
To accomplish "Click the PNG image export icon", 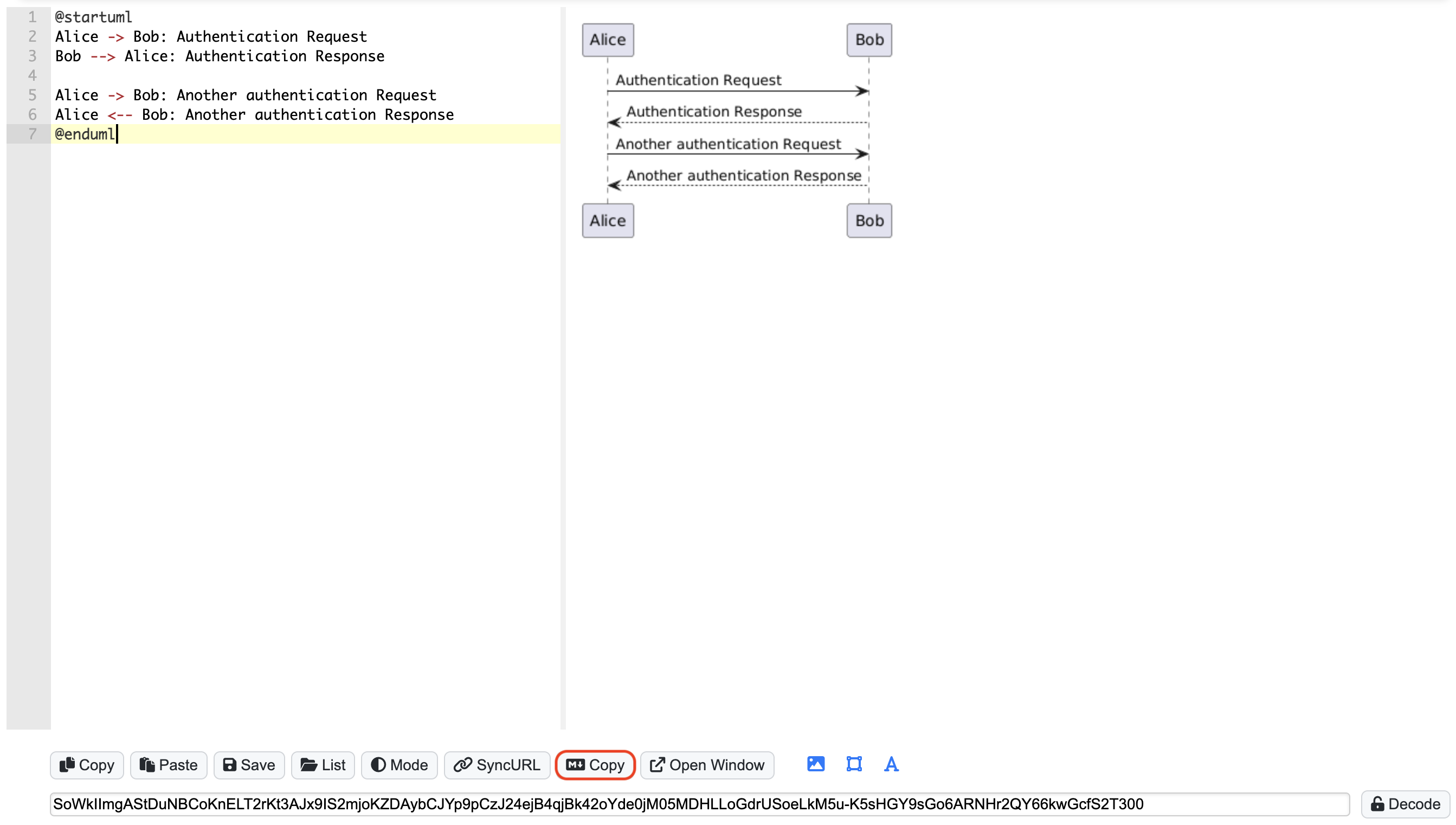I will pyautogui.click(x=815, y=764).
